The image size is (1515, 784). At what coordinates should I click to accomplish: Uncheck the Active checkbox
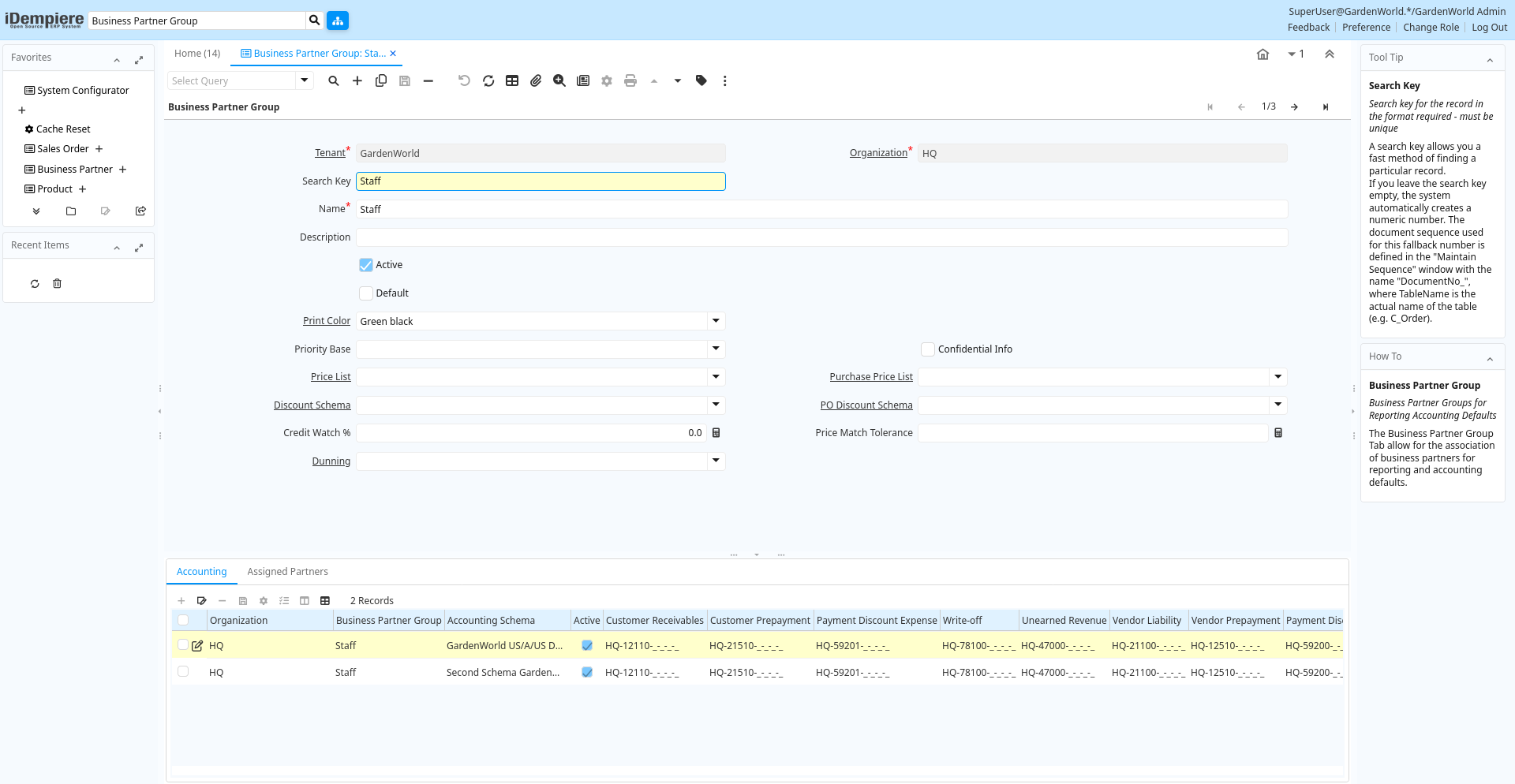[366, 265]
